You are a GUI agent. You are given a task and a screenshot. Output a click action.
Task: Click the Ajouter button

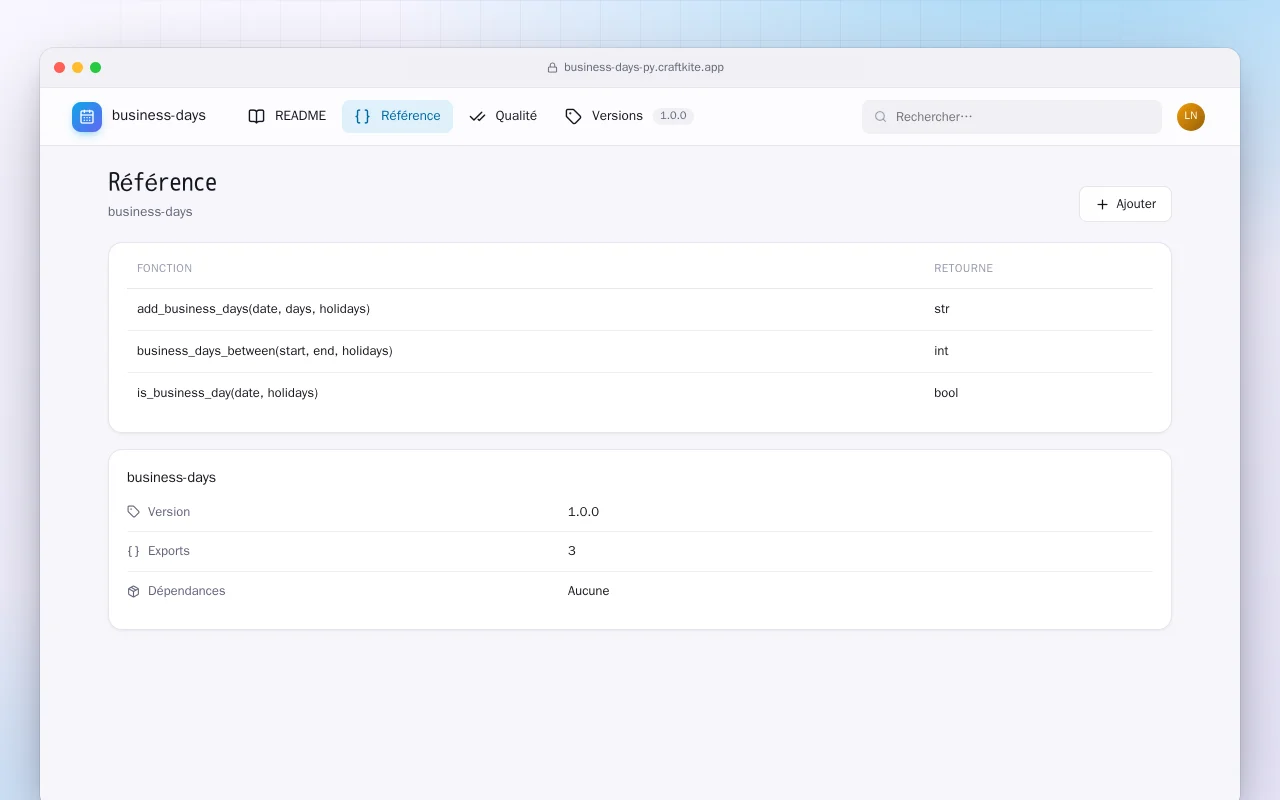click(x=1125, y=204)
